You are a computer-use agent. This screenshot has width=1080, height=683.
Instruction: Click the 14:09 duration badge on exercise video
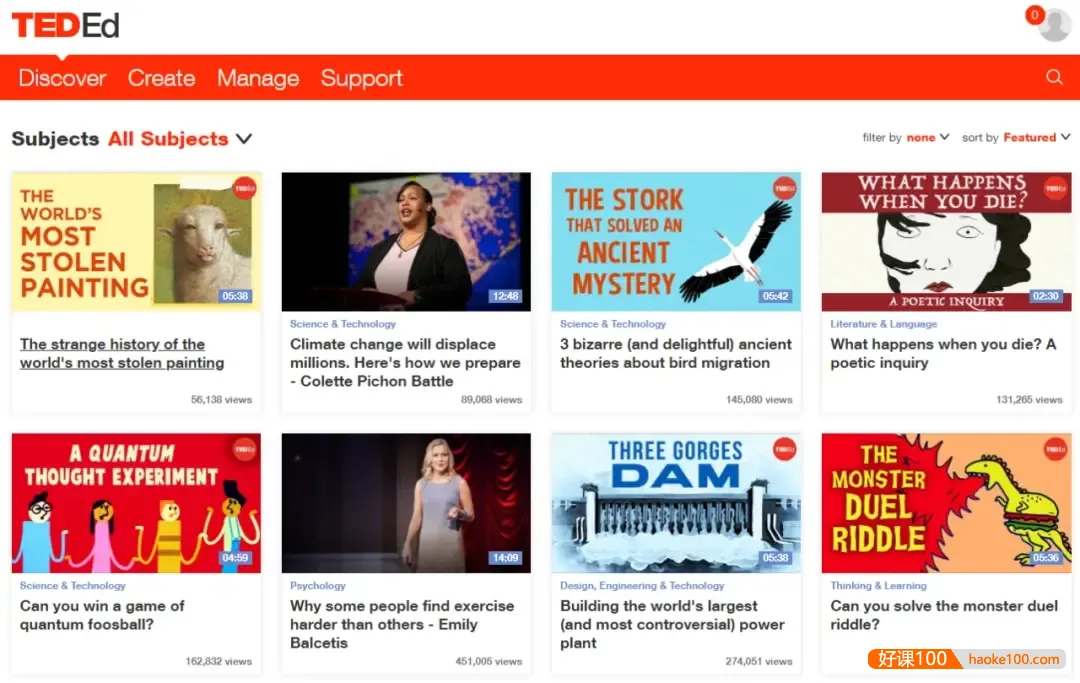[x=505, y=558]
